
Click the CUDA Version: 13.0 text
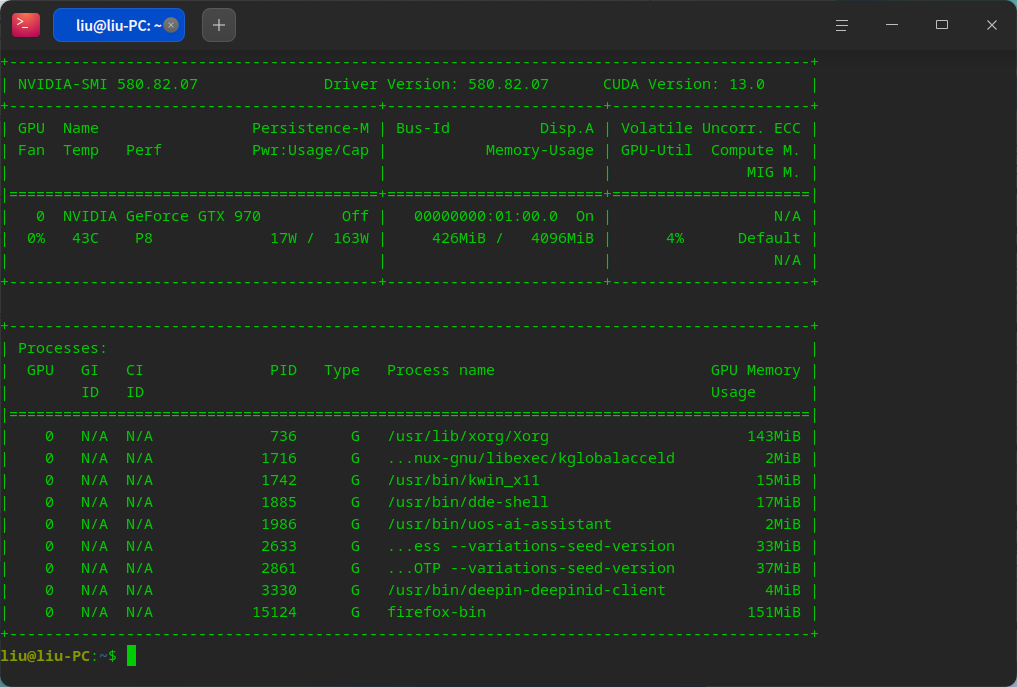tap(684, 84)
